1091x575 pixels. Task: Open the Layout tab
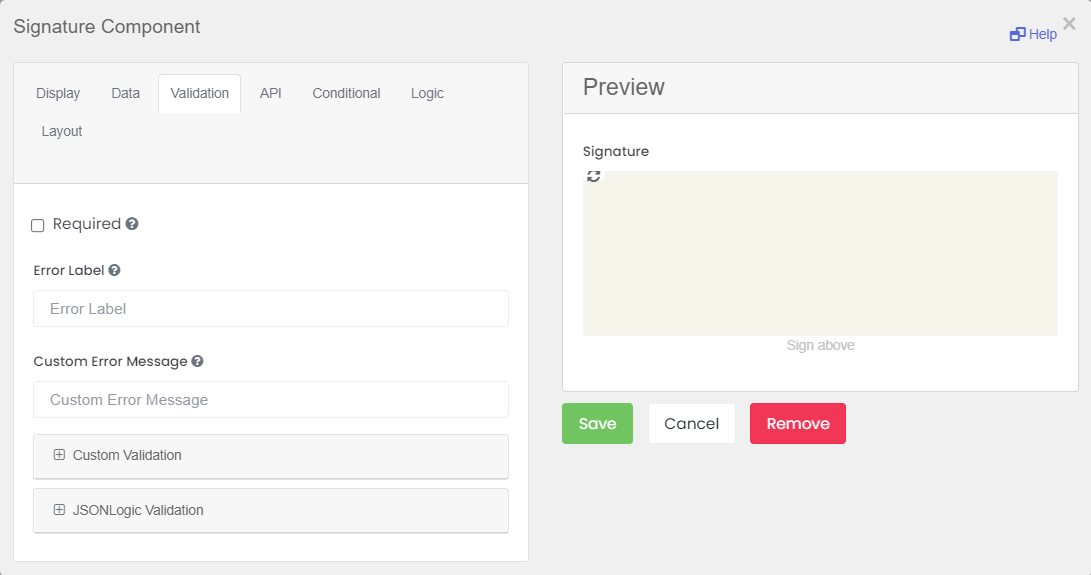click(x=62, y=131)
